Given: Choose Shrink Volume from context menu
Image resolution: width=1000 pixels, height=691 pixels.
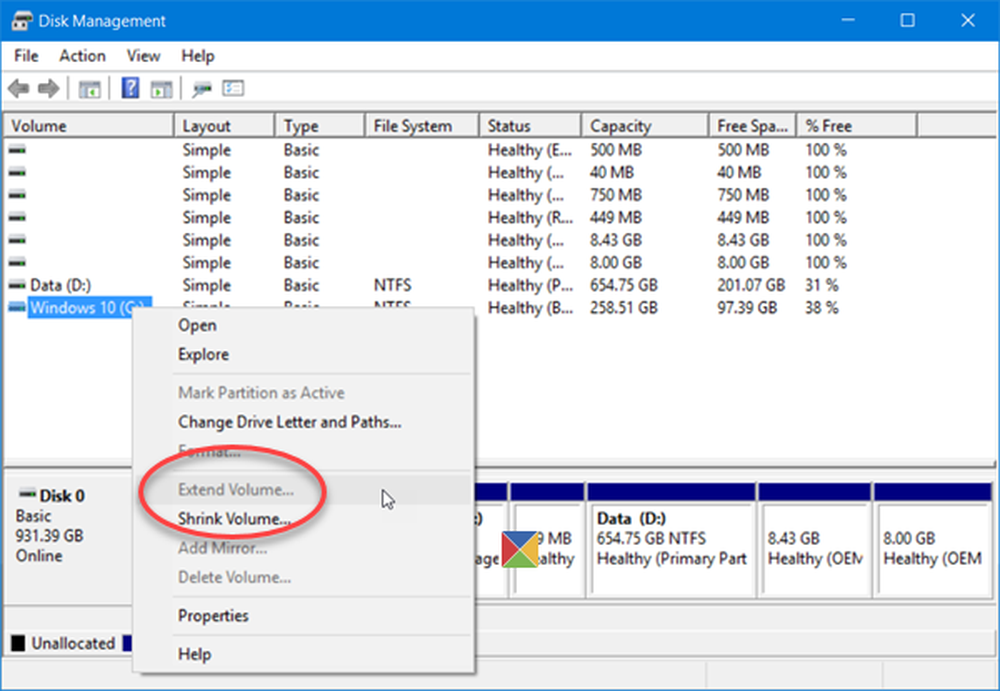Looking at the screenshot, I should pyautogui.click(x=234, y=519).
